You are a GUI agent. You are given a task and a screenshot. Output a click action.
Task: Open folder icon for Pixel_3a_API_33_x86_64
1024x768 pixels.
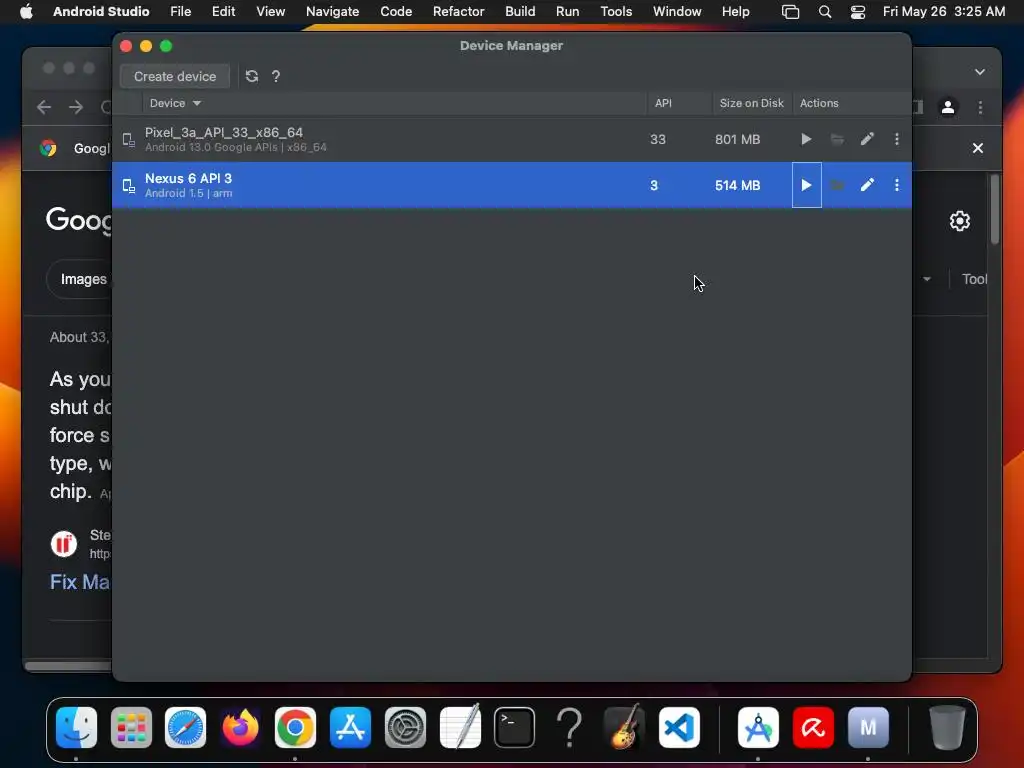click(837, 139)
